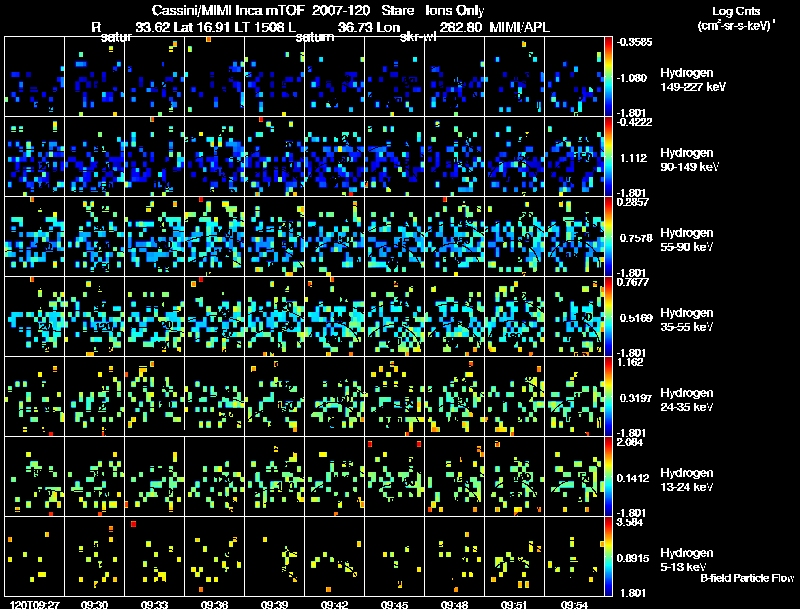Click the Hydrogen 5-13 keV row label
Screen dimensions: 800x609
[686, 560]
